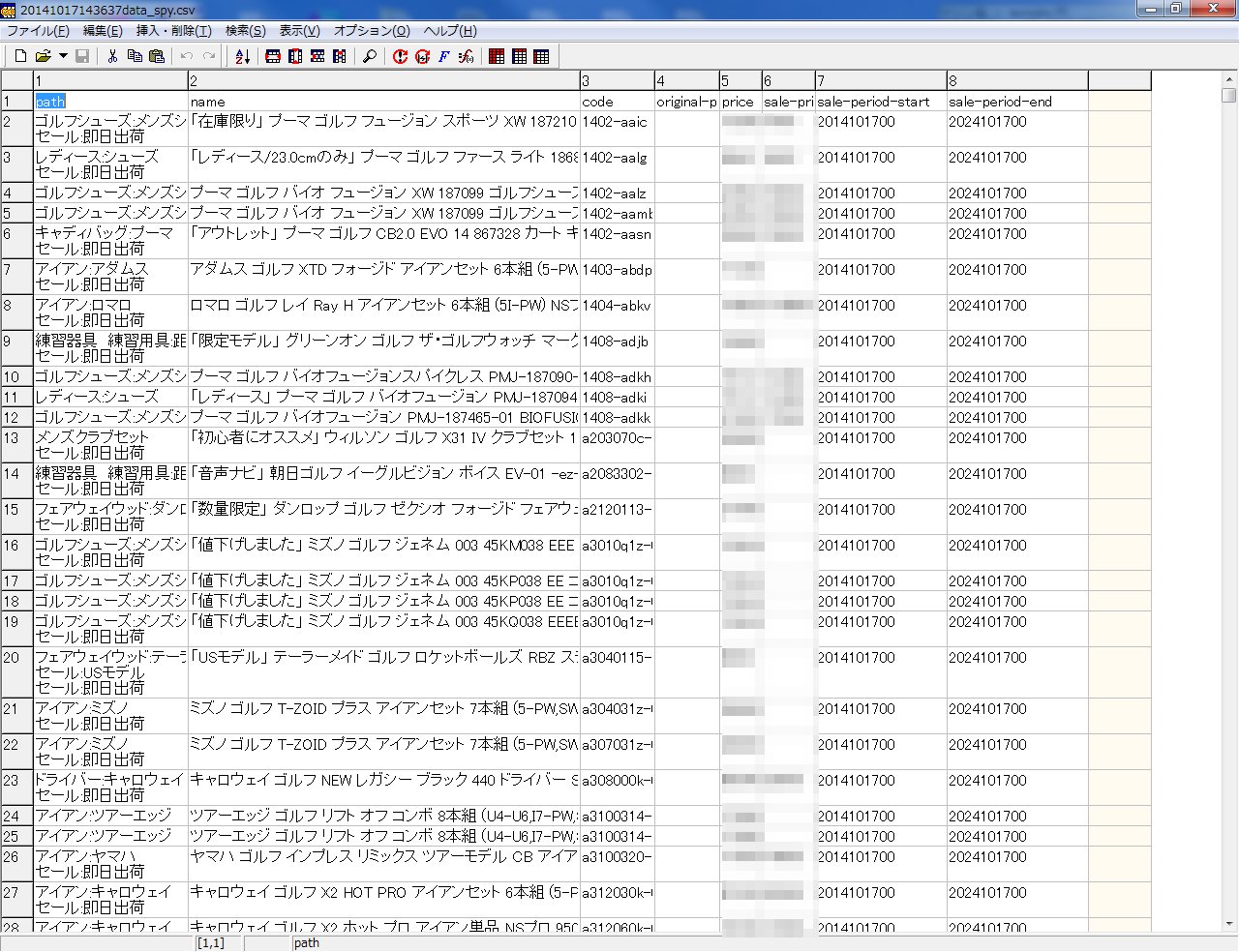Select row 6 path cell キャディバッグ:プーマ

pos(110,241)
